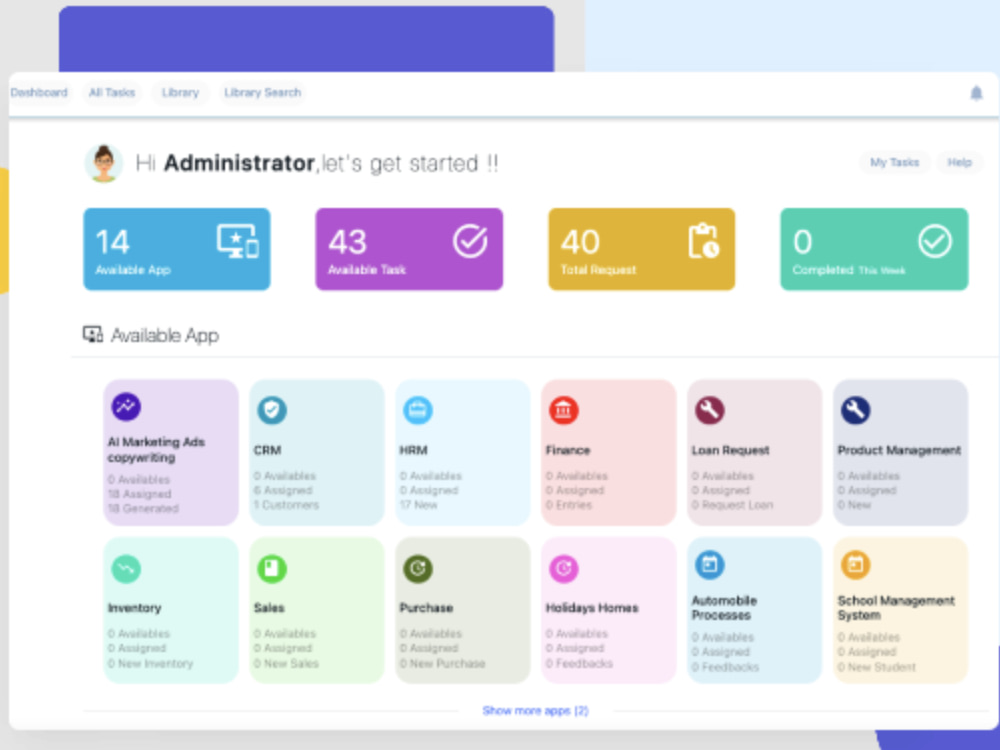Open the CRM shield icon
Screen dimensions: 1000x750
point(272,409)
